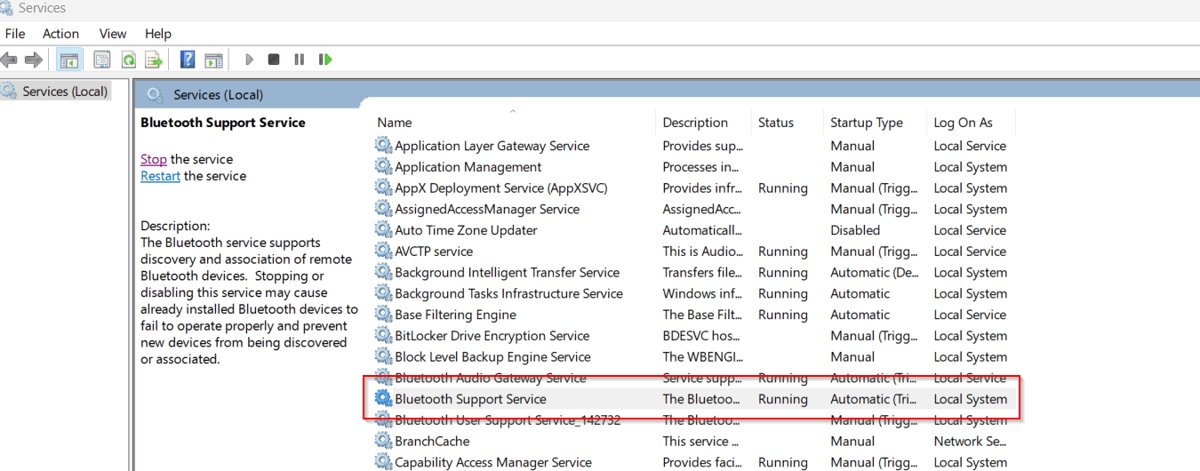This screenshot has height=471, width=1200.
Task: Click the Export List toolbar icon
Action: [154, 60]
